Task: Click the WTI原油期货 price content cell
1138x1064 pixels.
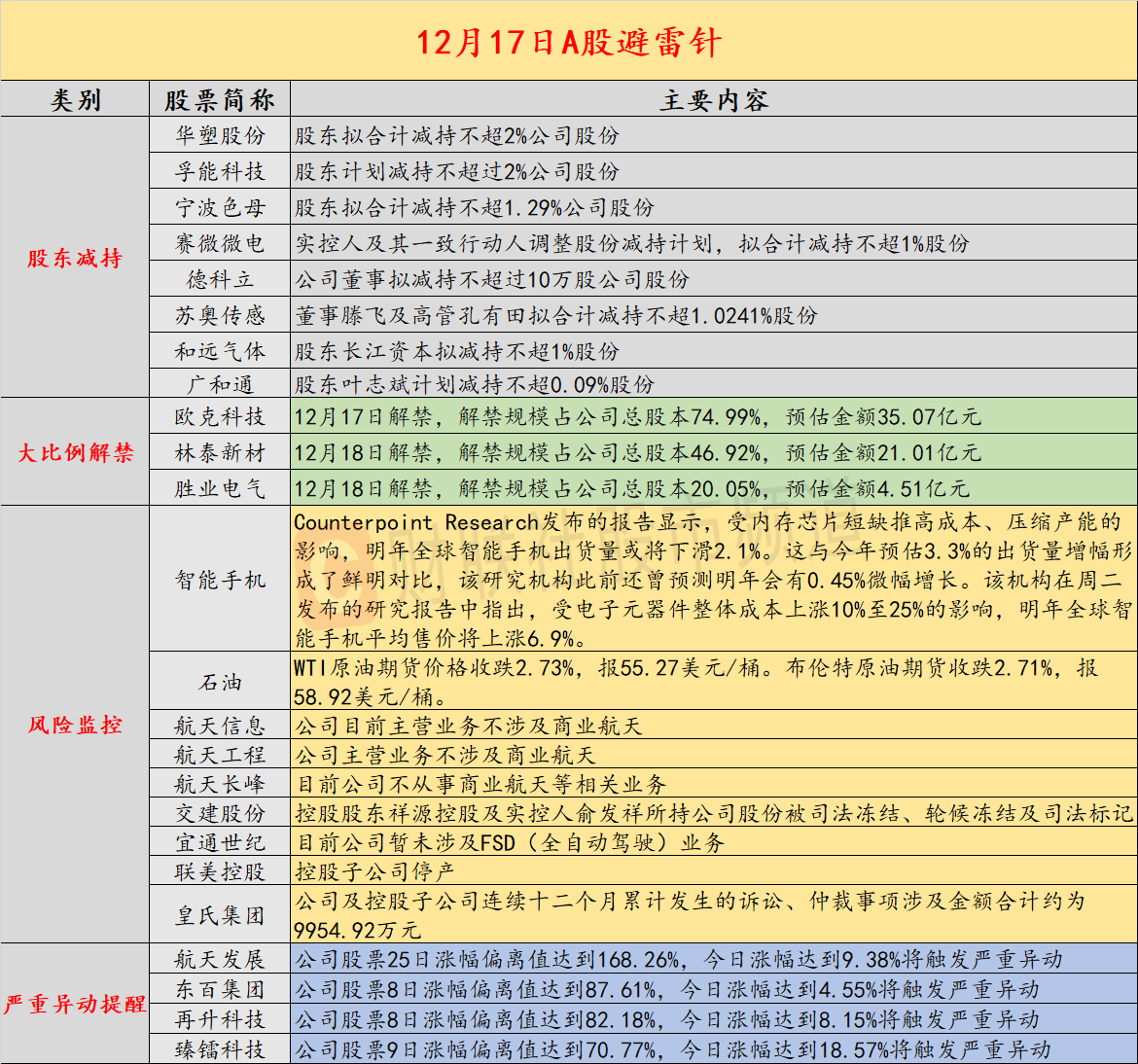Action: click(x=714, y=681)
